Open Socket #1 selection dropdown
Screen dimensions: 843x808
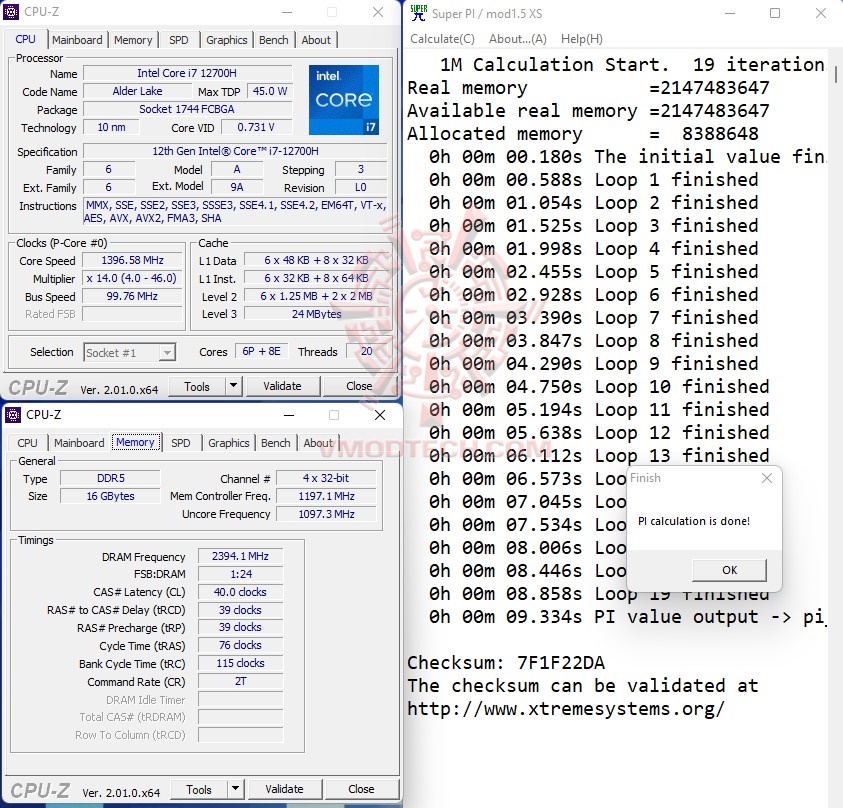tap(130, 353)
